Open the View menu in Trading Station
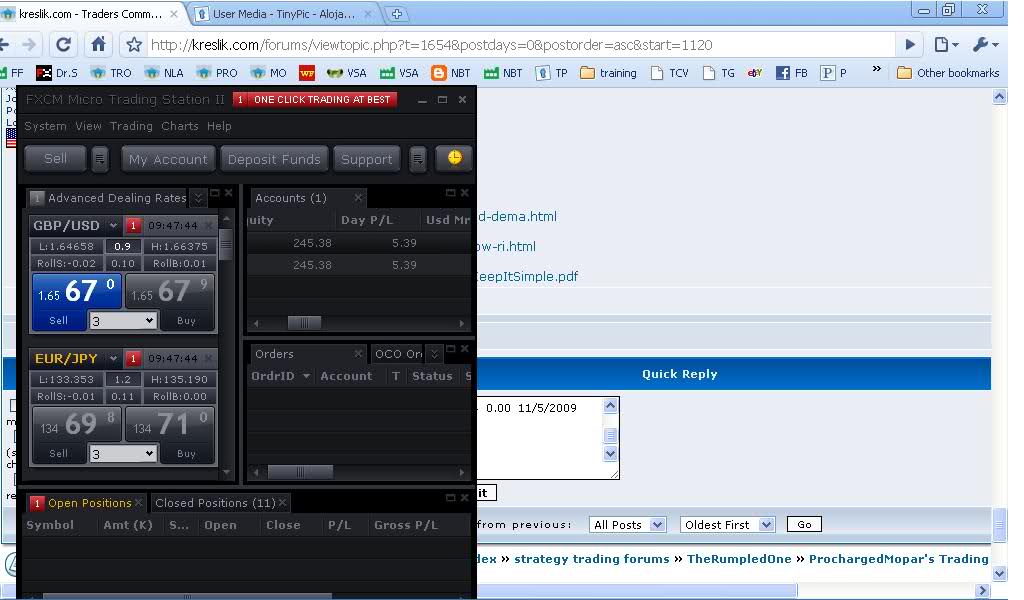 point(88,126)
